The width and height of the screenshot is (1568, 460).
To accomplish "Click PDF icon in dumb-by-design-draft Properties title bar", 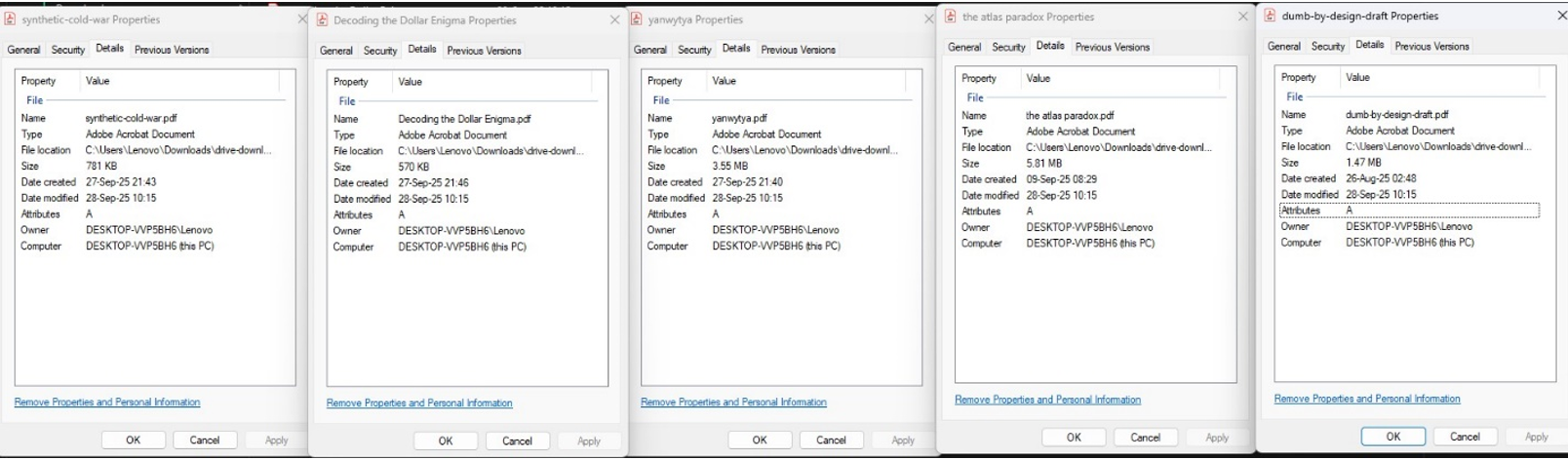I will pyautogui.click(x=1270, y=16).
